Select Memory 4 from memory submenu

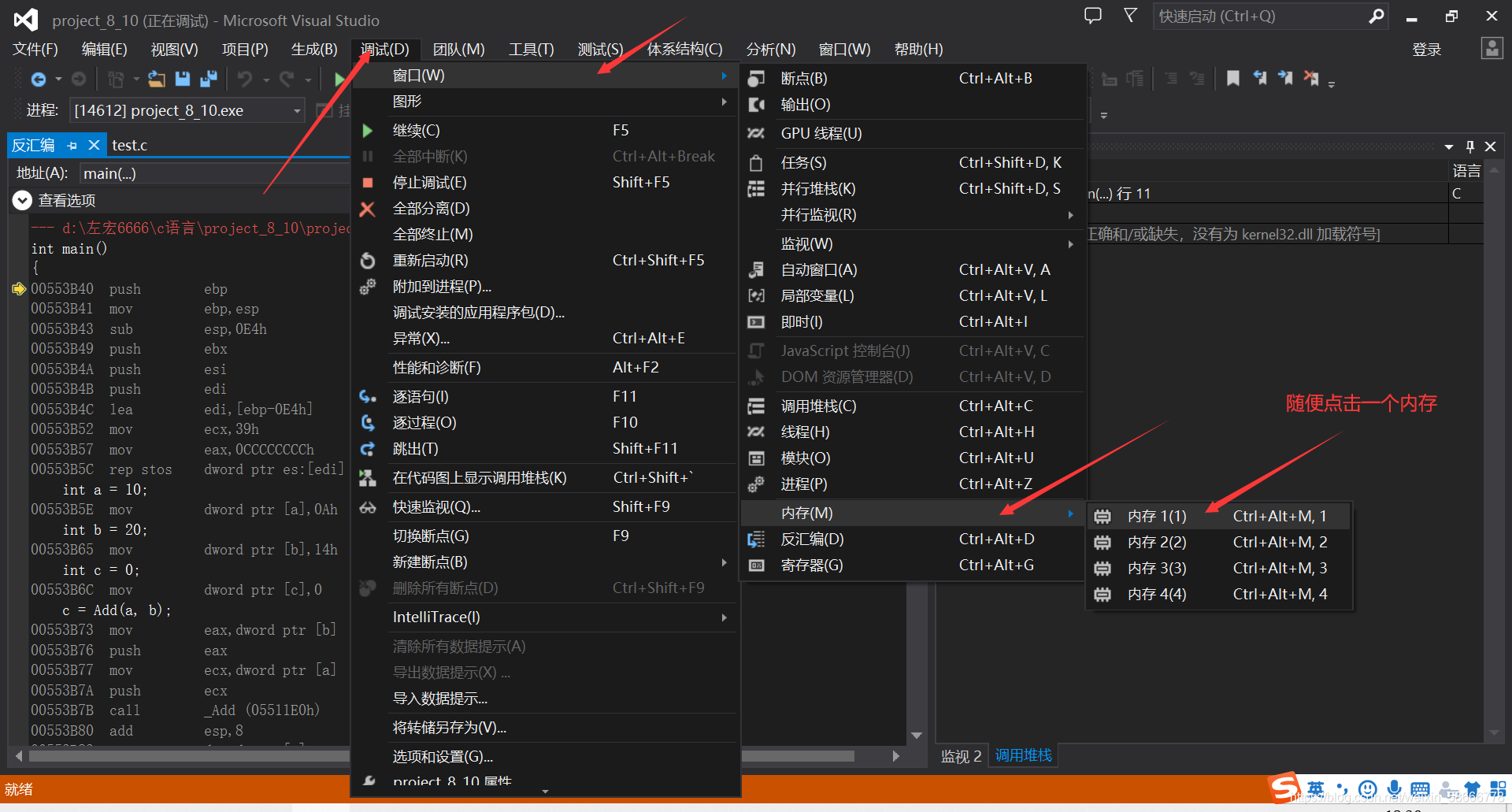point(1219,594)
